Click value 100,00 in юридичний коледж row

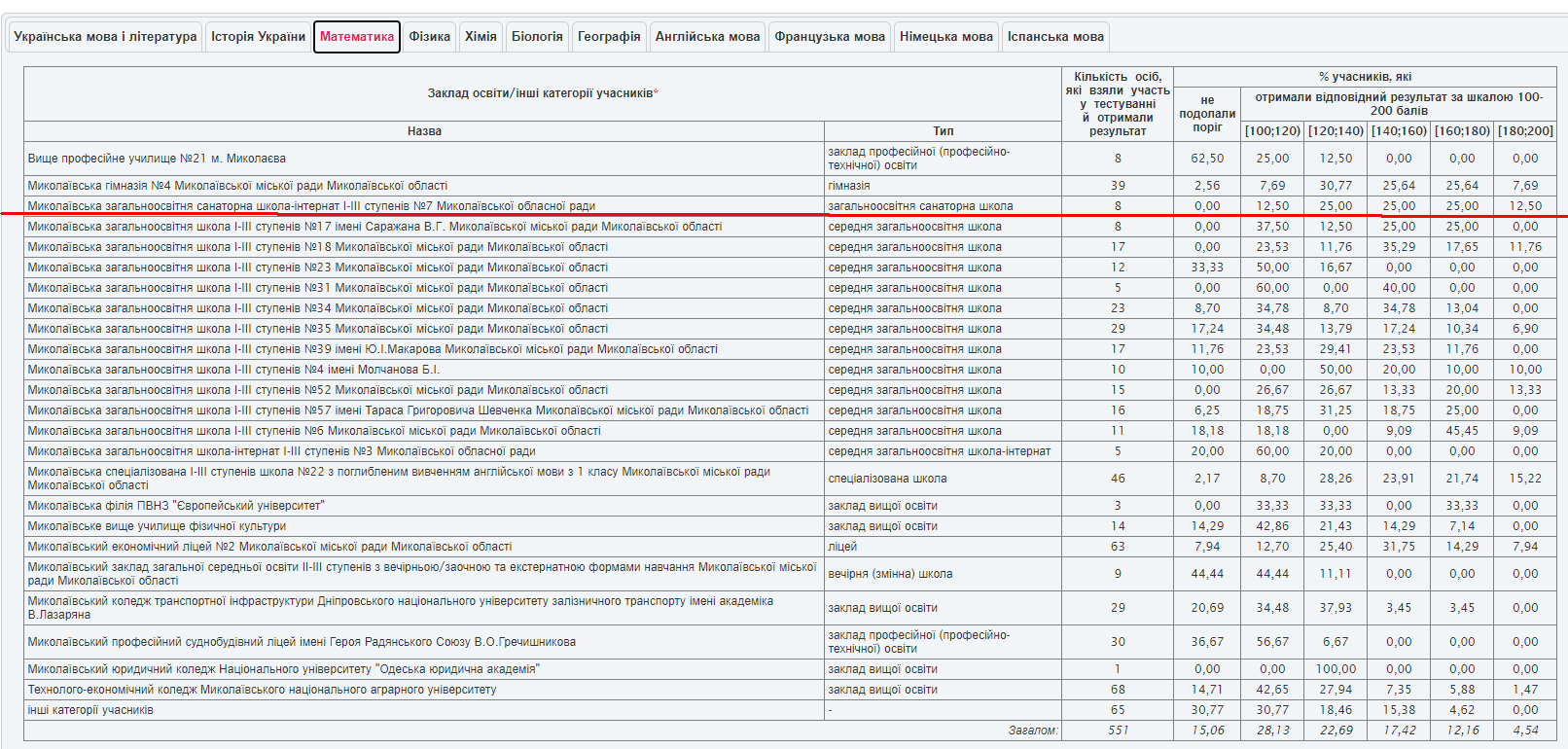point(1336,669)
